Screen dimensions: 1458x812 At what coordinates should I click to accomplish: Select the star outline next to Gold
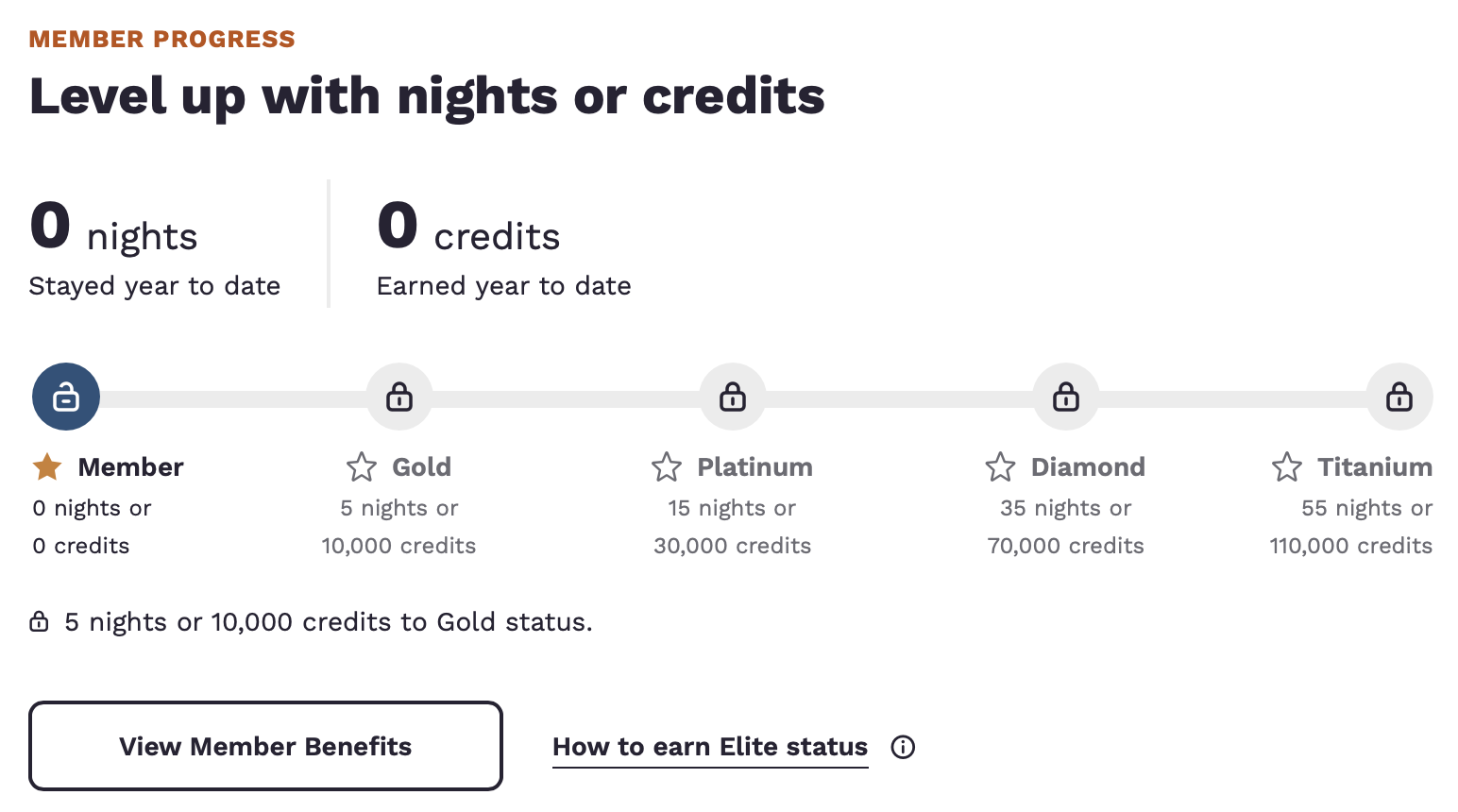360,466
